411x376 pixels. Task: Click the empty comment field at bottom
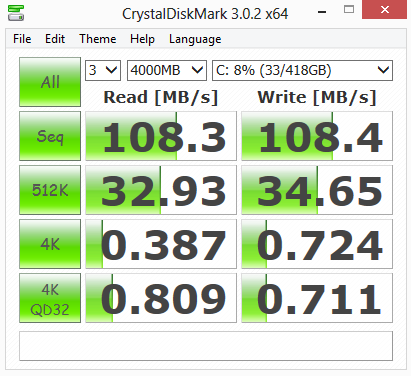(206, 346)
